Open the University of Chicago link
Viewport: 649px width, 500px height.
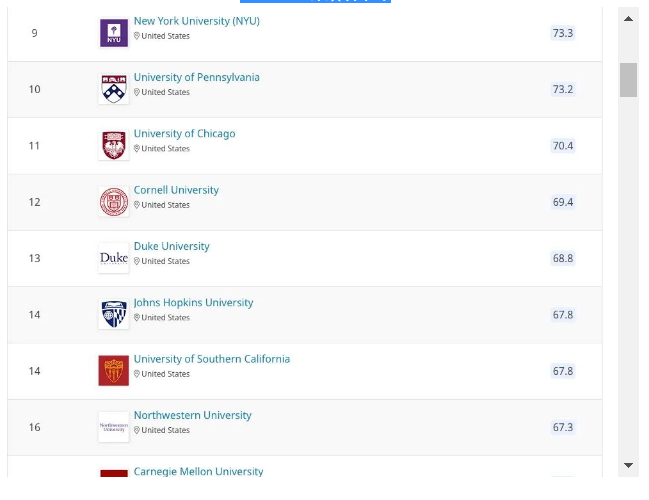tap(185, 134)
